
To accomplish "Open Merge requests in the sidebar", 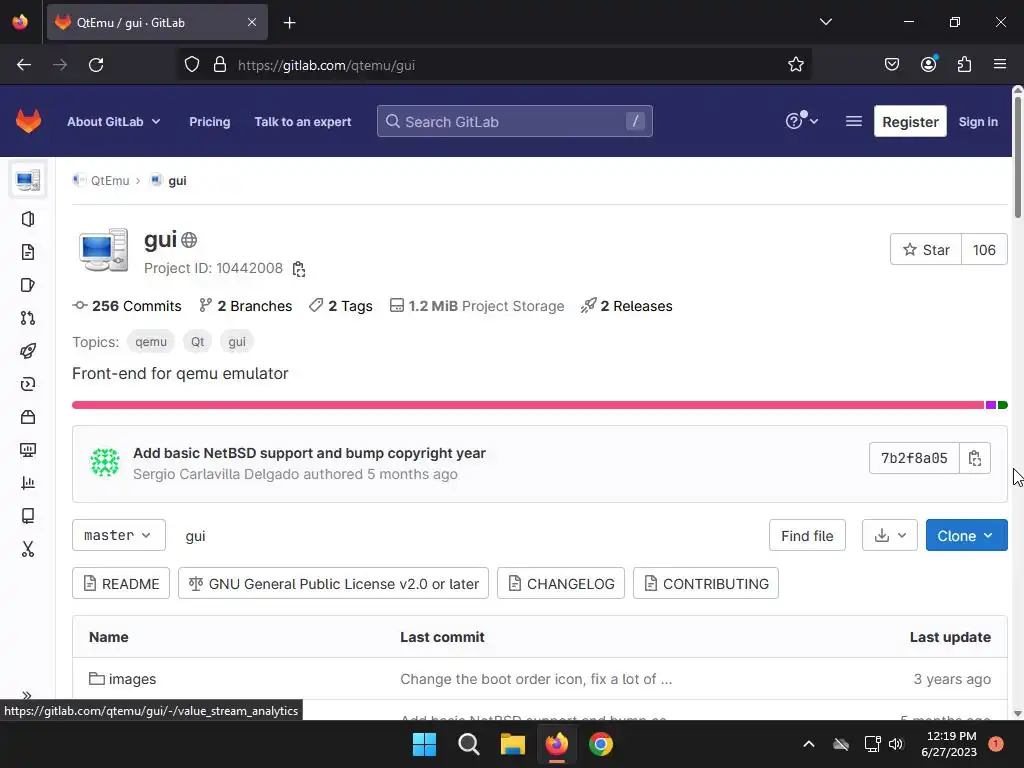I will 28,318.
